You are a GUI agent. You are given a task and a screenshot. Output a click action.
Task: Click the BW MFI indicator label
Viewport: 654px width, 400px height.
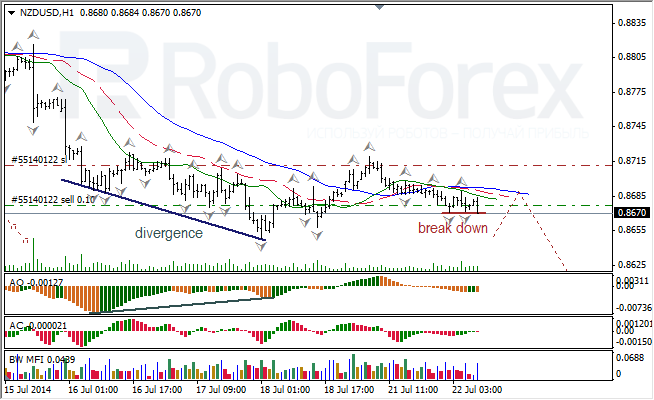coord(27,356)
